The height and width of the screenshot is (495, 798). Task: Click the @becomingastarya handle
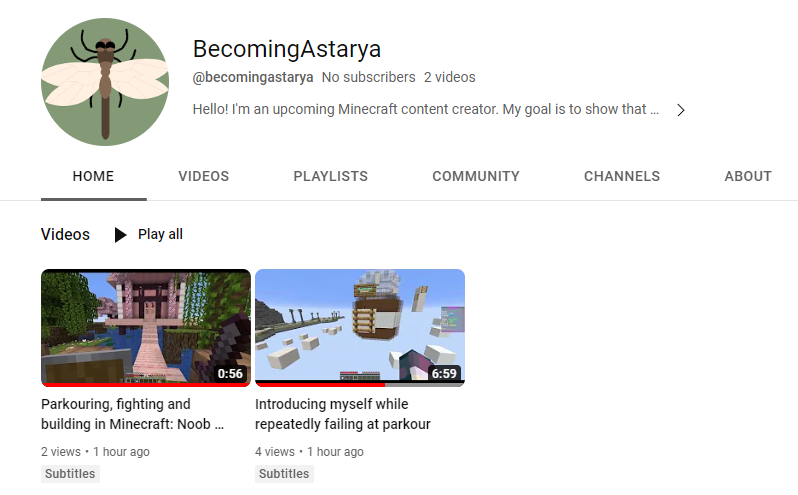click(253, 77)
